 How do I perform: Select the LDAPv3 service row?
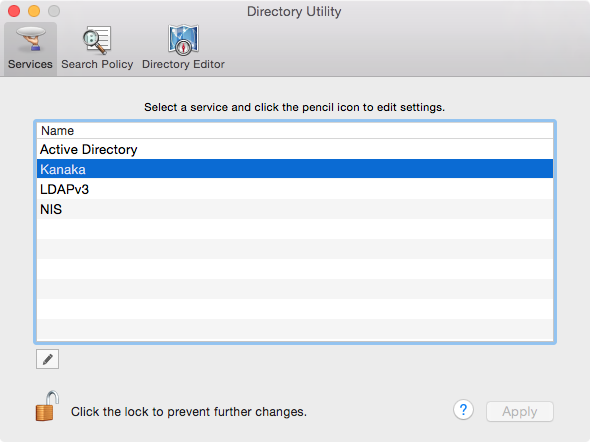point(295,189)
